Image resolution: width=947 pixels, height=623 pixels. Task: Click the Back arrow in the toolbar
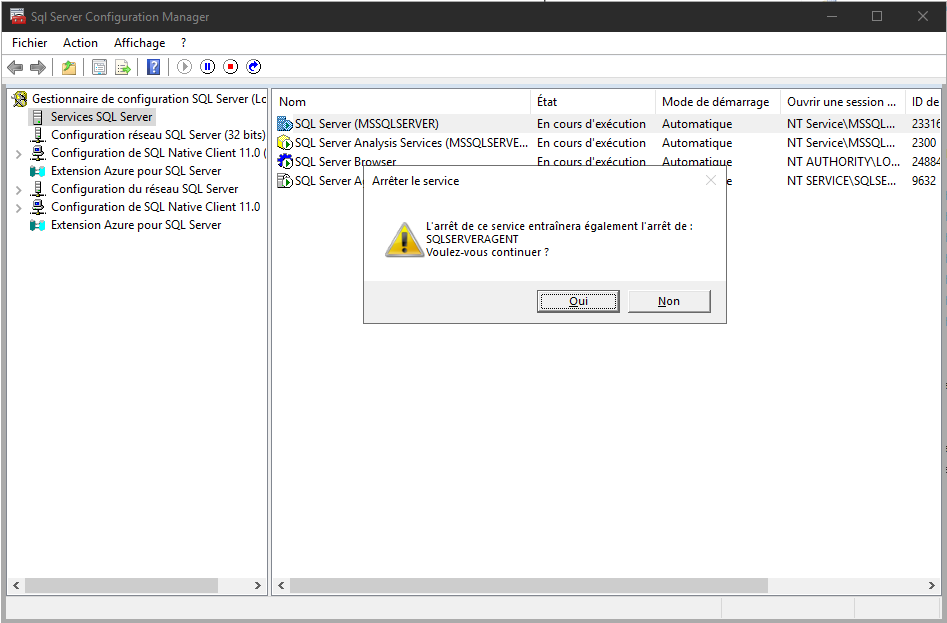point(15,67)
